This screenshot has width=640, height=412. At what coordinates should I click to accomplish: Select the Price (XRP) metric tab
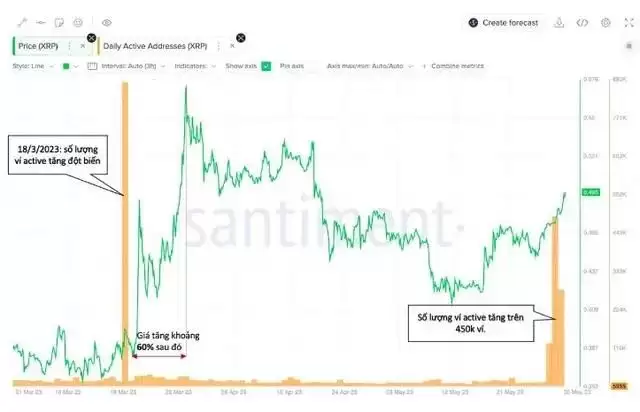[40, 46]
